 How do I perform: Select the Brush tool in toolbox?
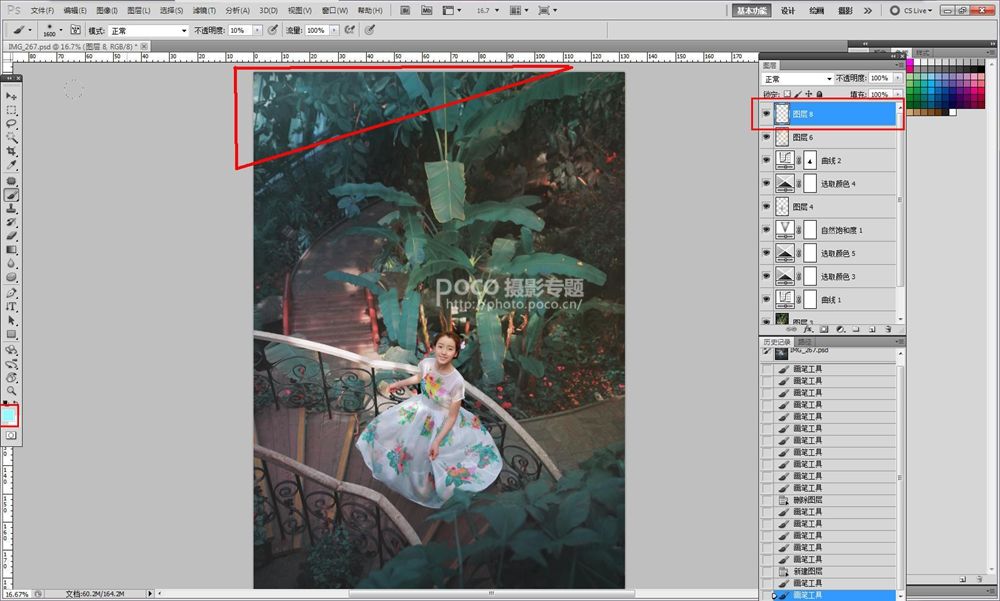coord(11,195)
